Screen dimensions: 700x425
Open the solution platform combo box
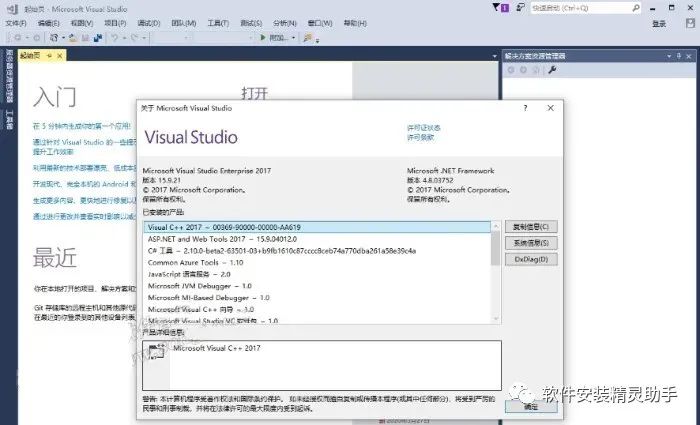click(224, 38)
